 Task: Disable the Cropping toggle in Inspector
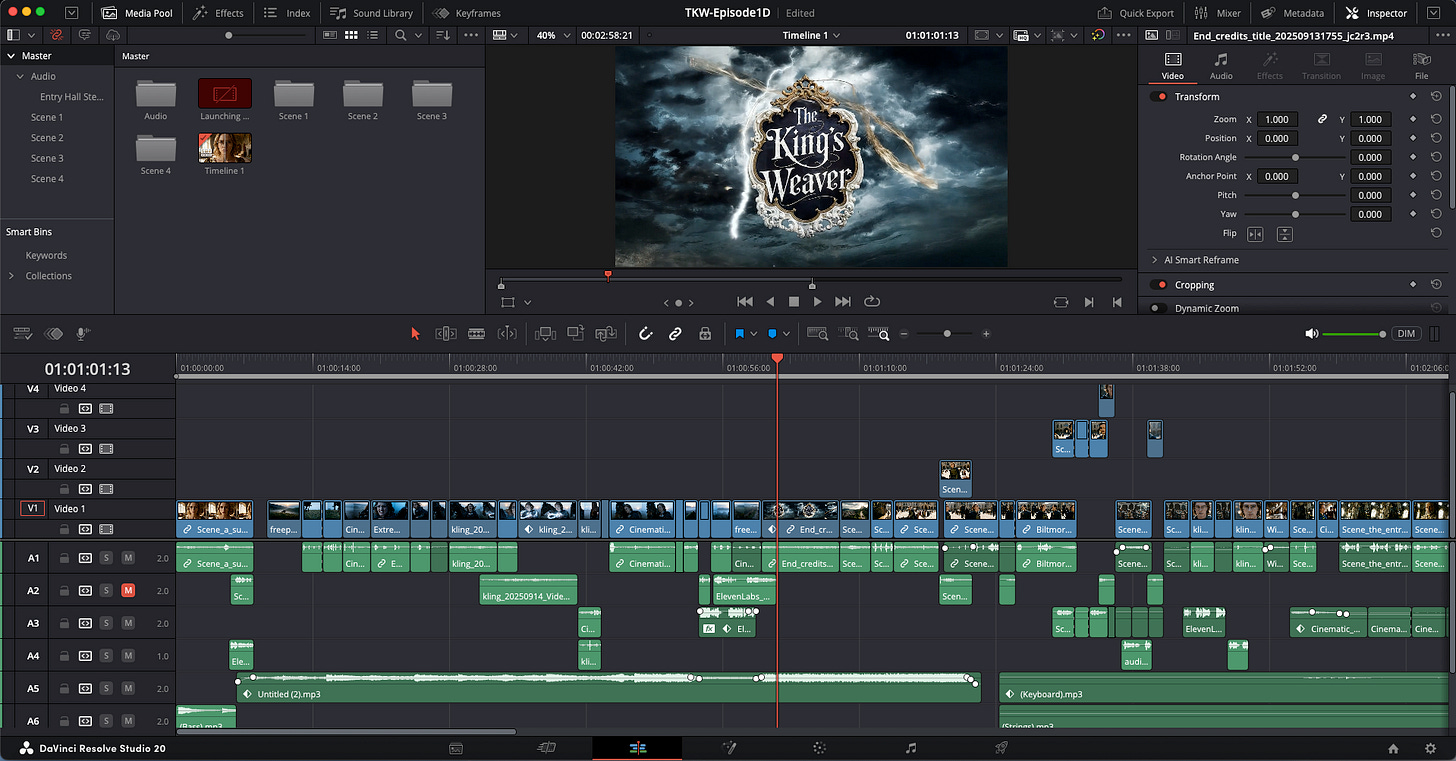[x=1159, y=285]
